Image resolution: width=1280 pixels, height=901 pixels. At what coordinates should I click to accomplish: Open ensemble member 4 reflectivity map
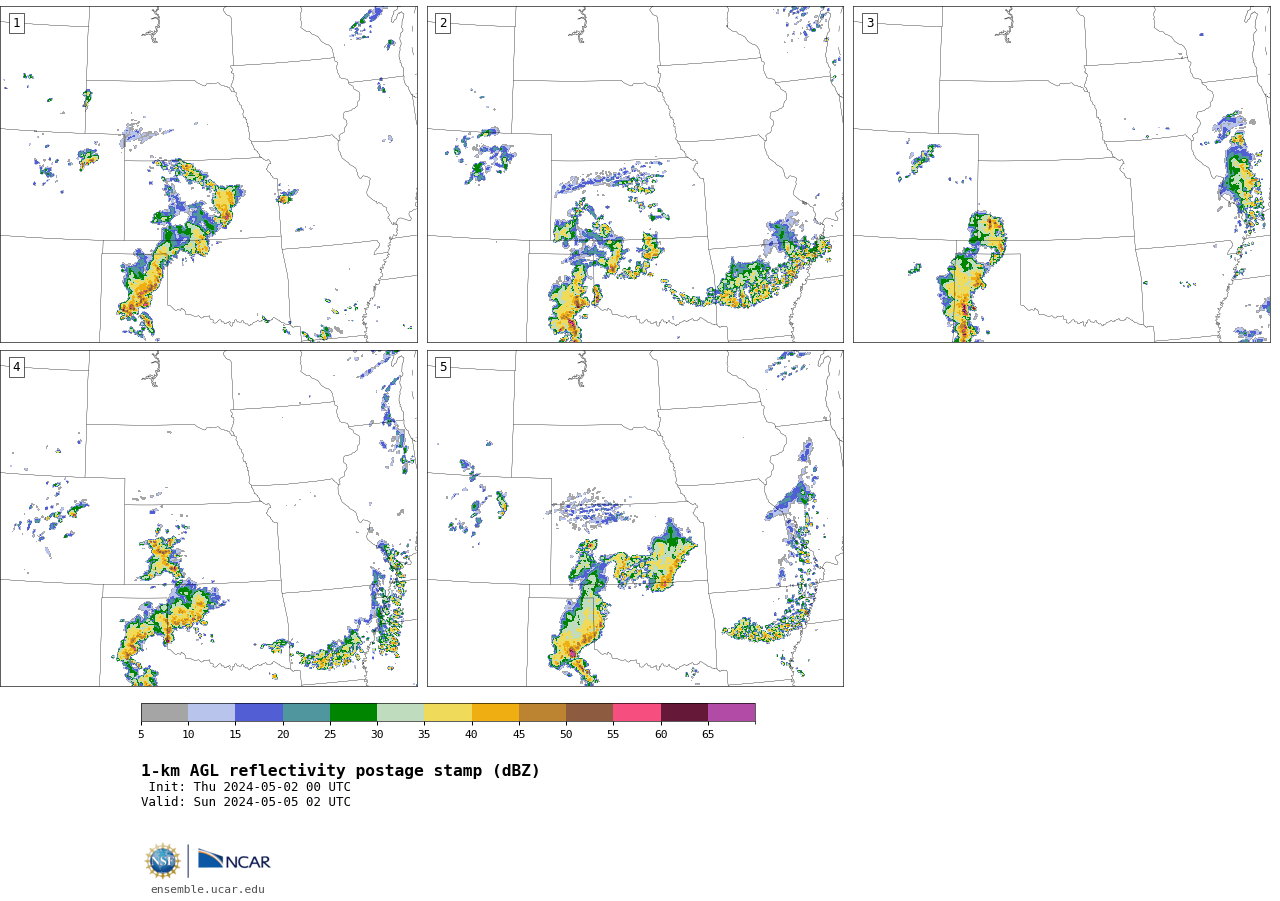tap(209, 518)
